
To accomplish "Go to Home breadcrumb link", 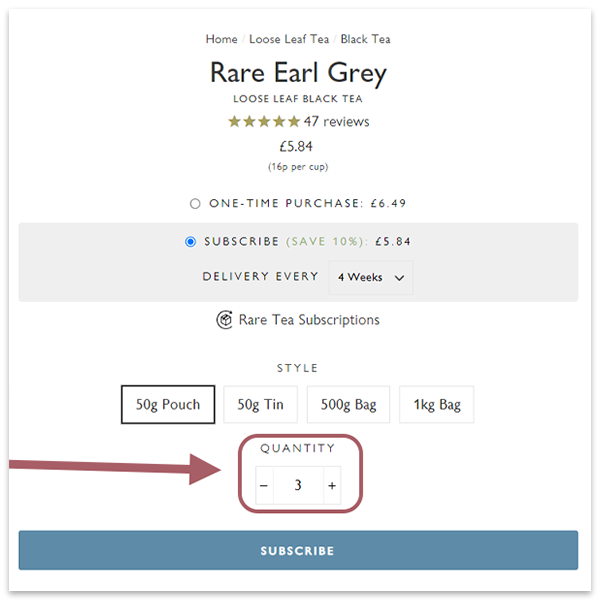I will pos(222,39).
